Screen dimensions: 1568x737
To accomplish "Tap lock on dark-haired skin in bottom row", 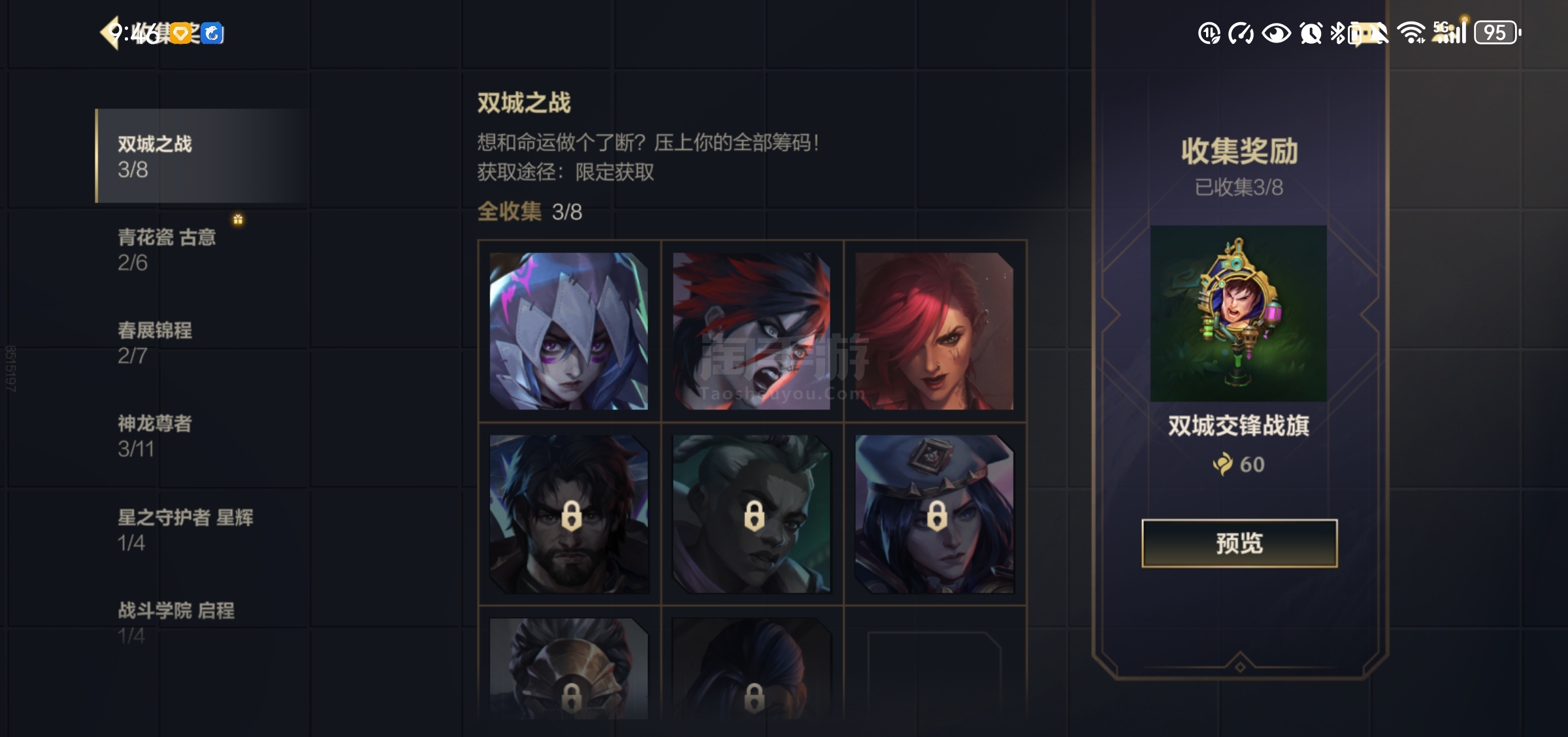I will click(754, 698).
